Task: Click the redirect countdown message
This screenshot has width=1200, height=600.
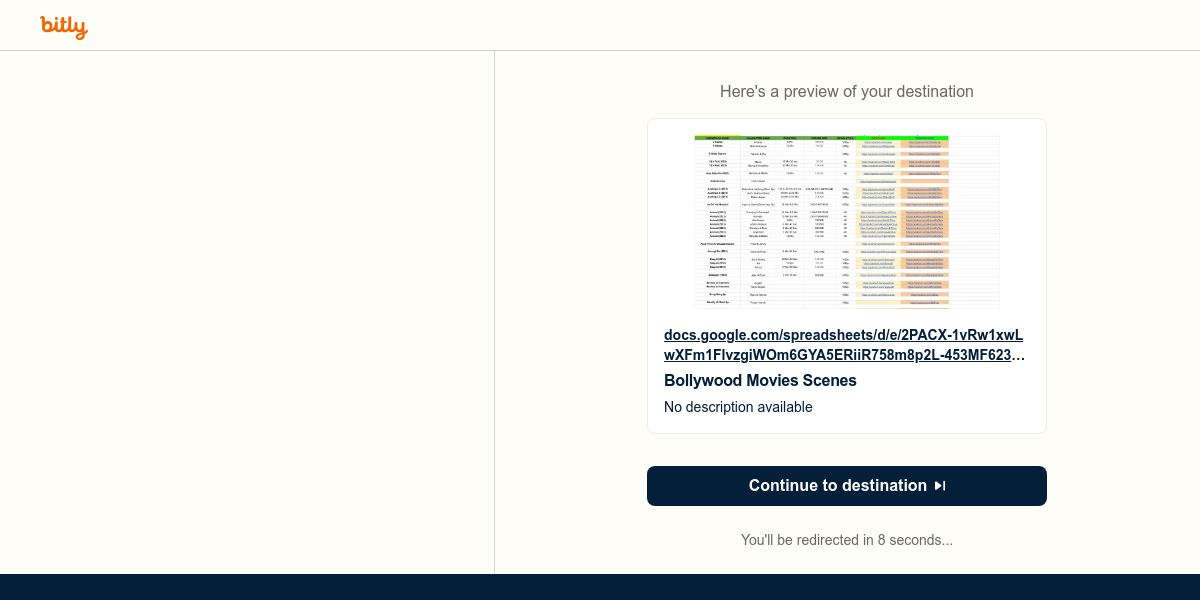Action: click(847, 540)
